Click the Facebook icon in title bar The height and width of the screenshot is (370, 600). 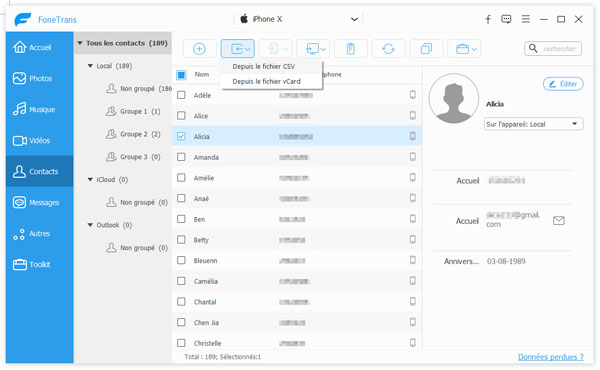click(488, 19)
